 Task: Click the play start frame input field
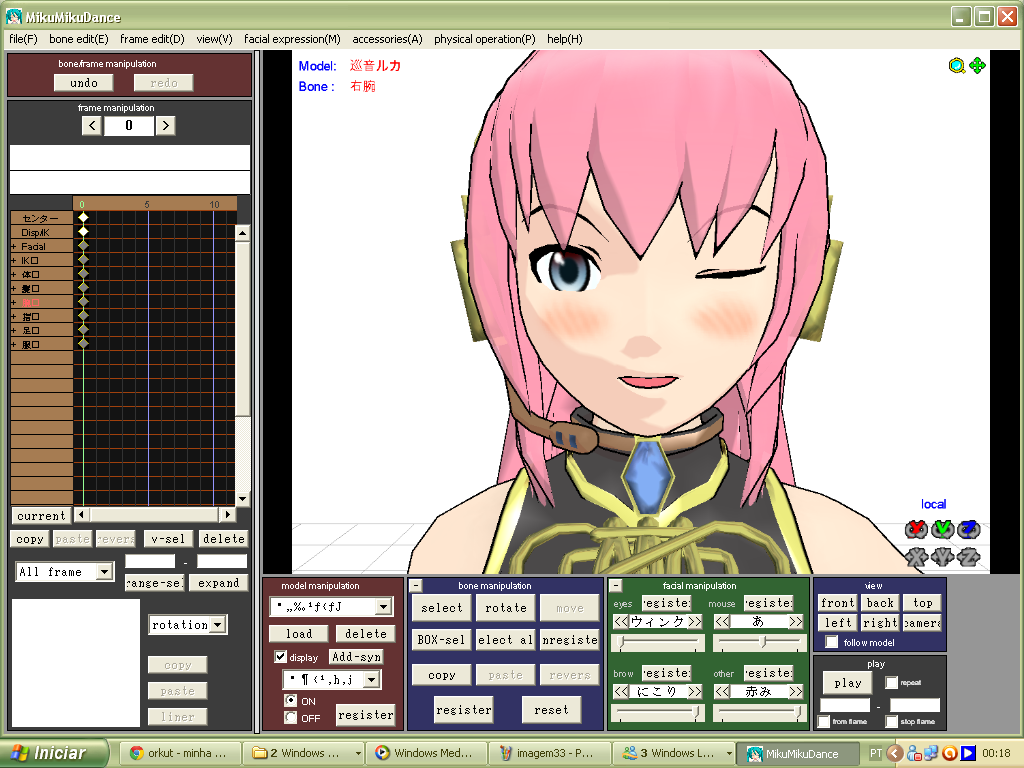pyautogui.click(x=845, y=705)
